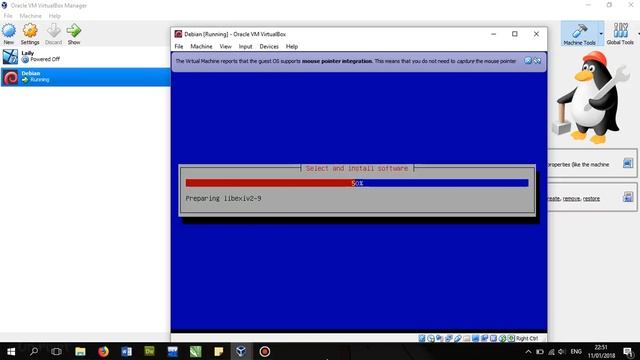Open Sticky Notes from the taskbar
The width and height of the screenshot is (640, 360).
click(x=219, y=351)
